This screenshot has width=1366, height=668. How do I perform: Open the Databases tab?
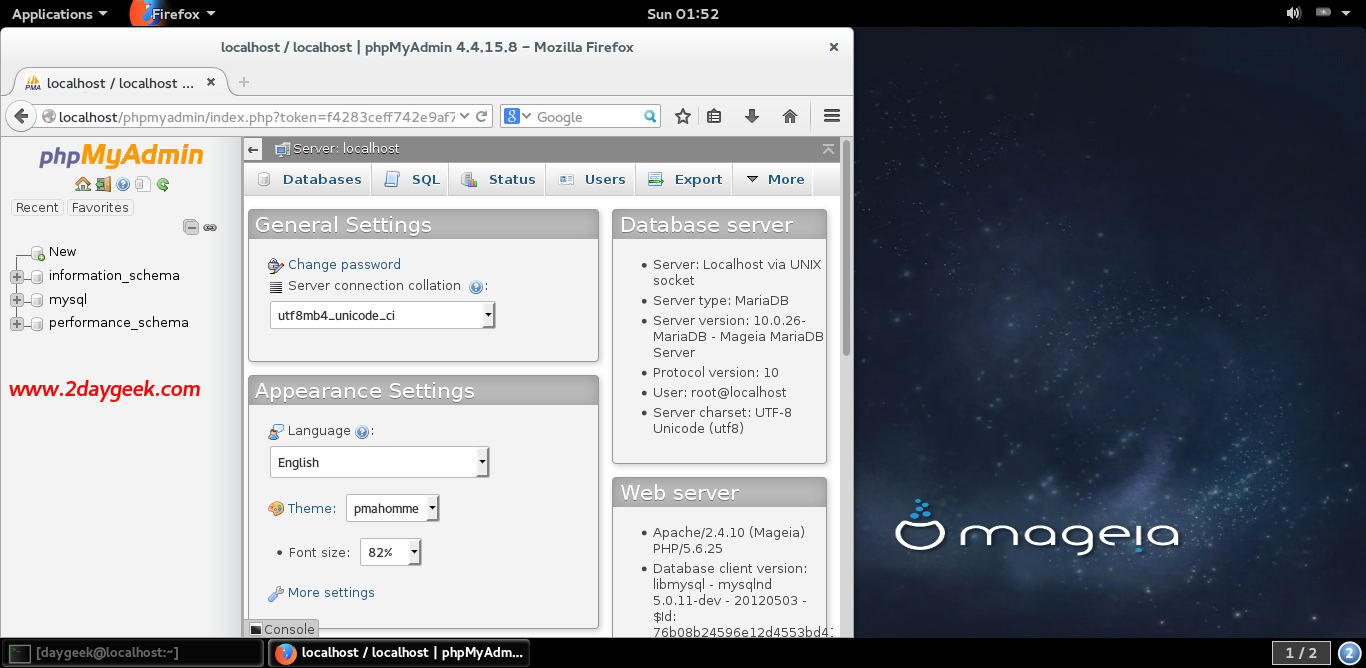[x=309, y=179]
